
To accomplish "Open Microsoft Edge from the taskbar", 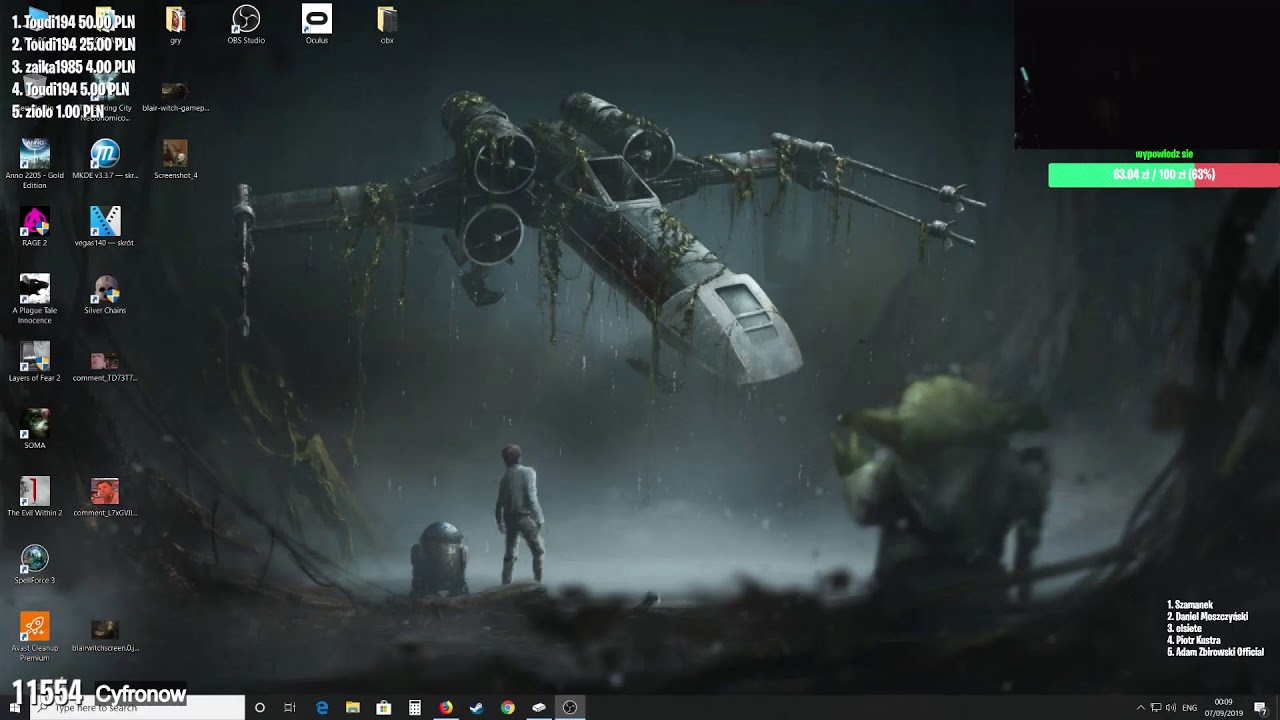I will (x=322, y=707).
